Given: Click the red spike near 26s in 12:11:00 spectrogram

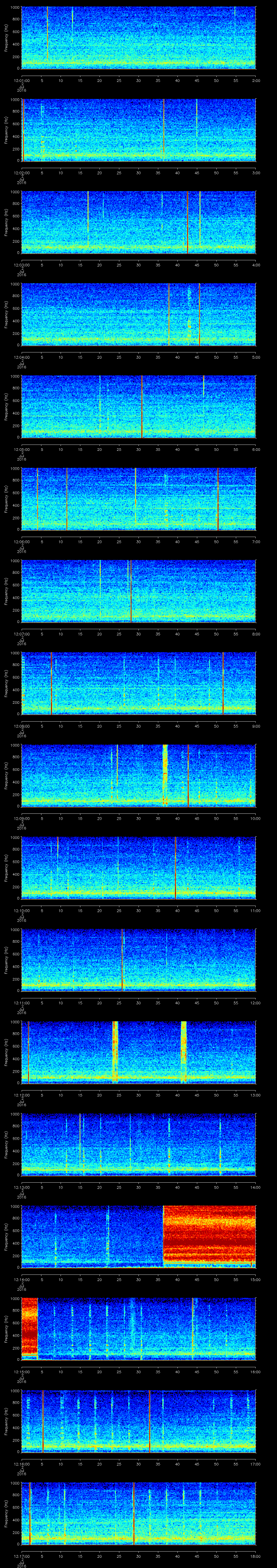Looking at the screenshot, I should (122, 959).
